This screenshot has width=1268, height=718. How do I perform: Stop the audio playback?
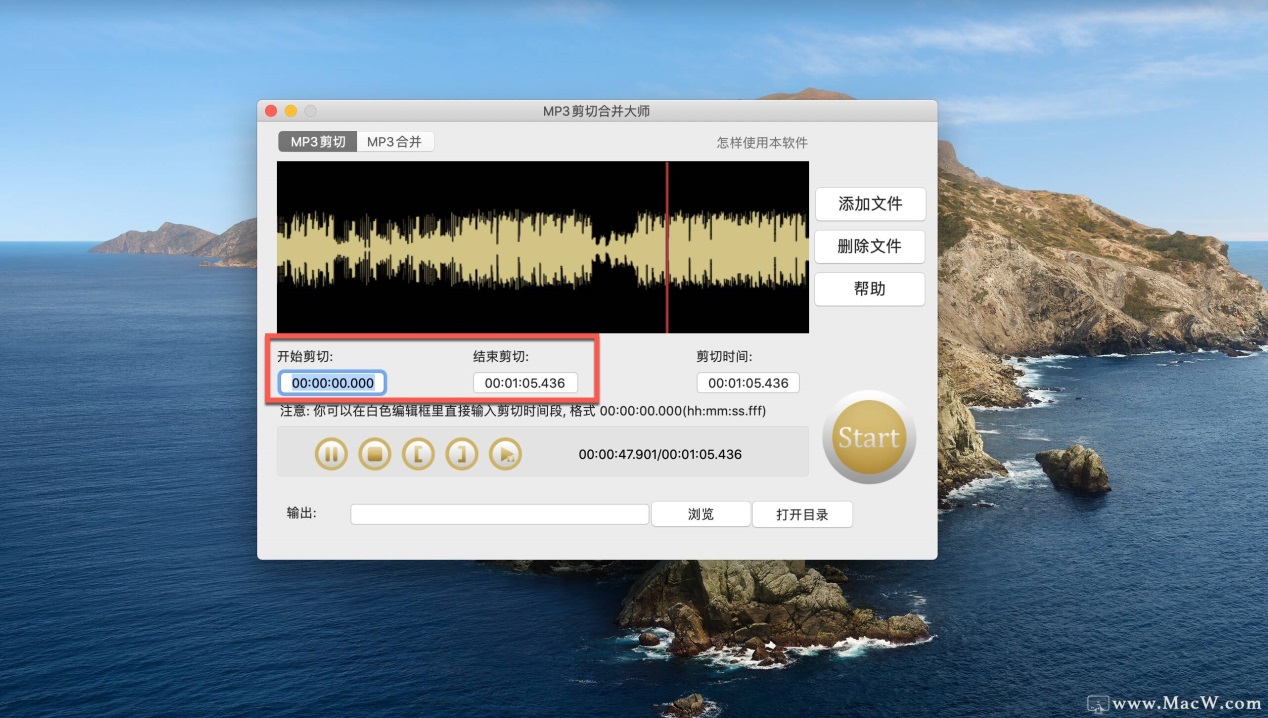coord(374,454)
